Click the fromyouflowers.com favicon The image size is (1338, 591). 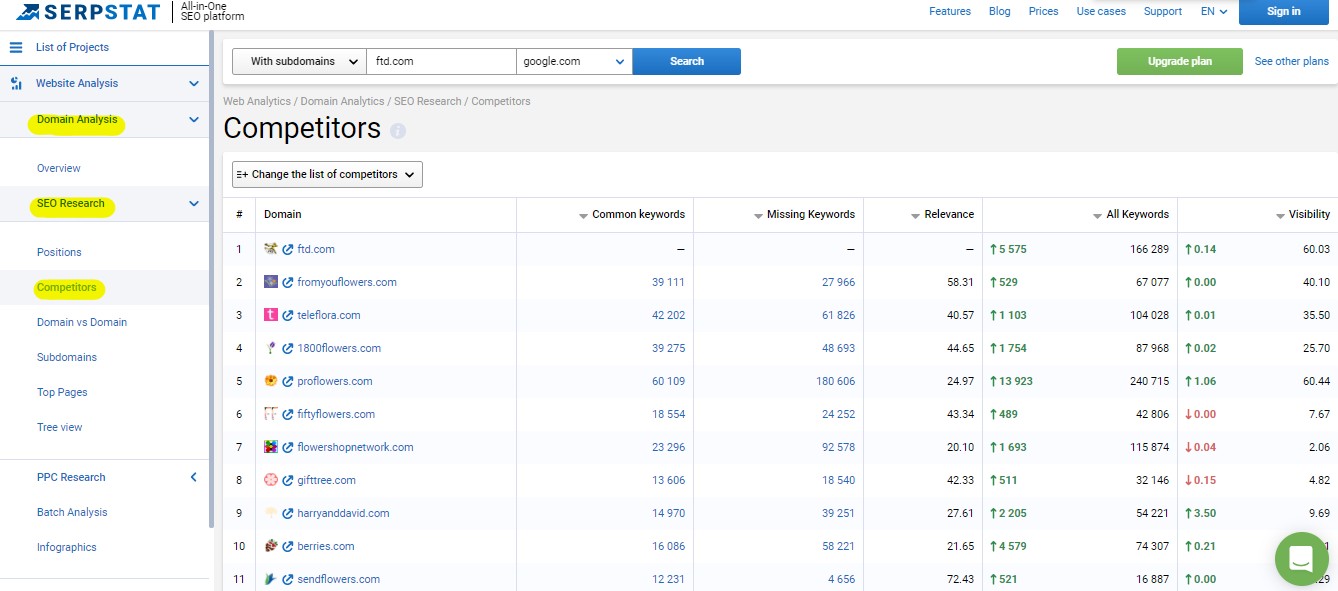(x=270, y=282)
